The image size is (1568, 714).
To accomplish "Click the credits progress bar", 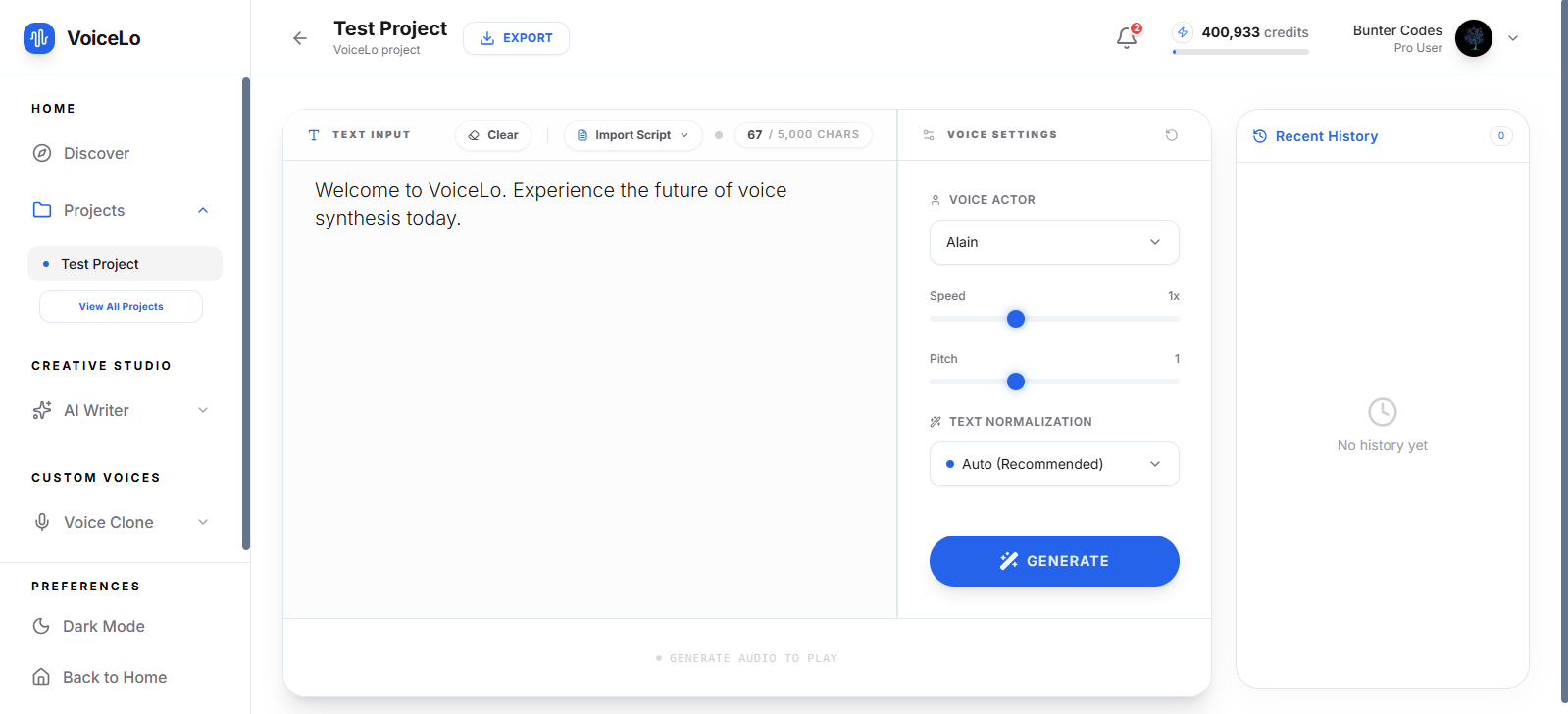I will click(x=1240, y=52).
